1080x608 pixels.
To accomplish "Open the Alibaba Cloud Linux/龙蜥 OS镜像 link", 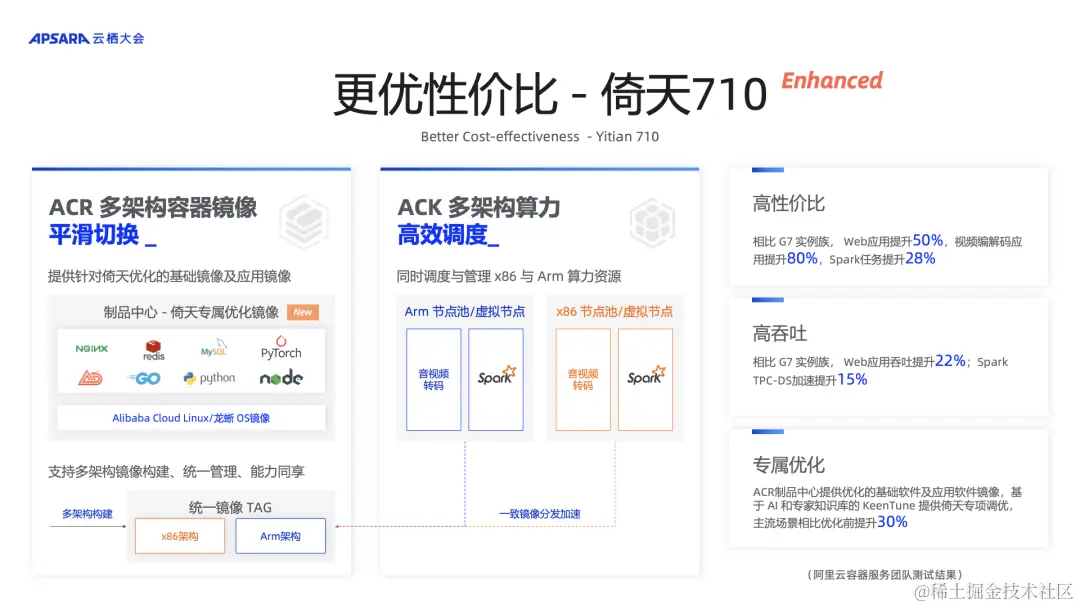I will [192, 418].
